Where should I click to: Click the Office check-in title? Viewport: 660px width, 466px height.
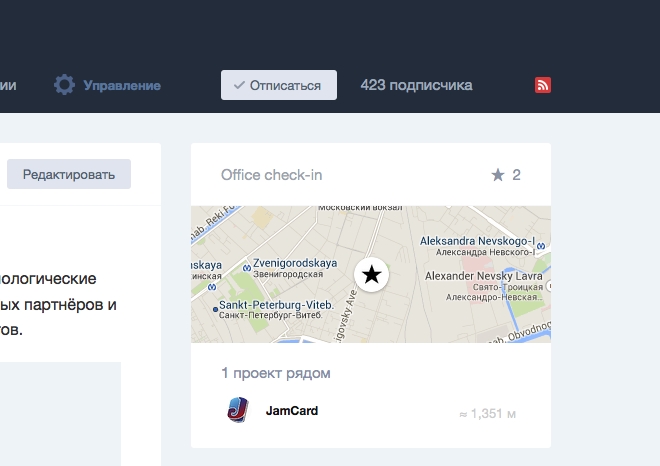(x=271, y=175)
